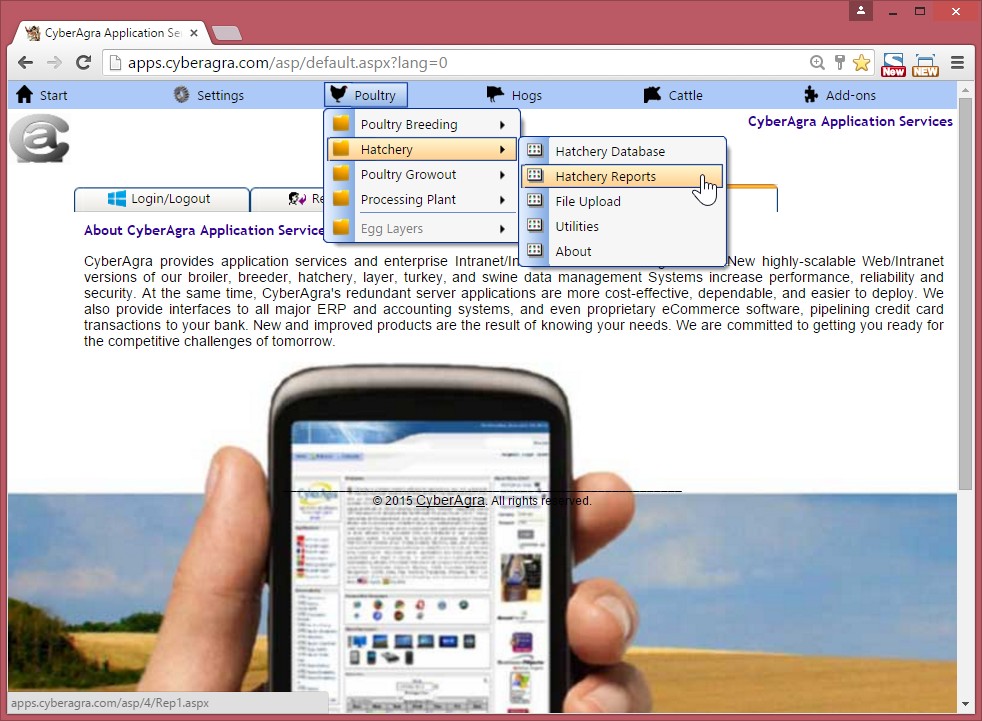This screenshot has height=721, width=982.
Task: Click the Poultry Breeding folder icon
Action: point(341,123)
